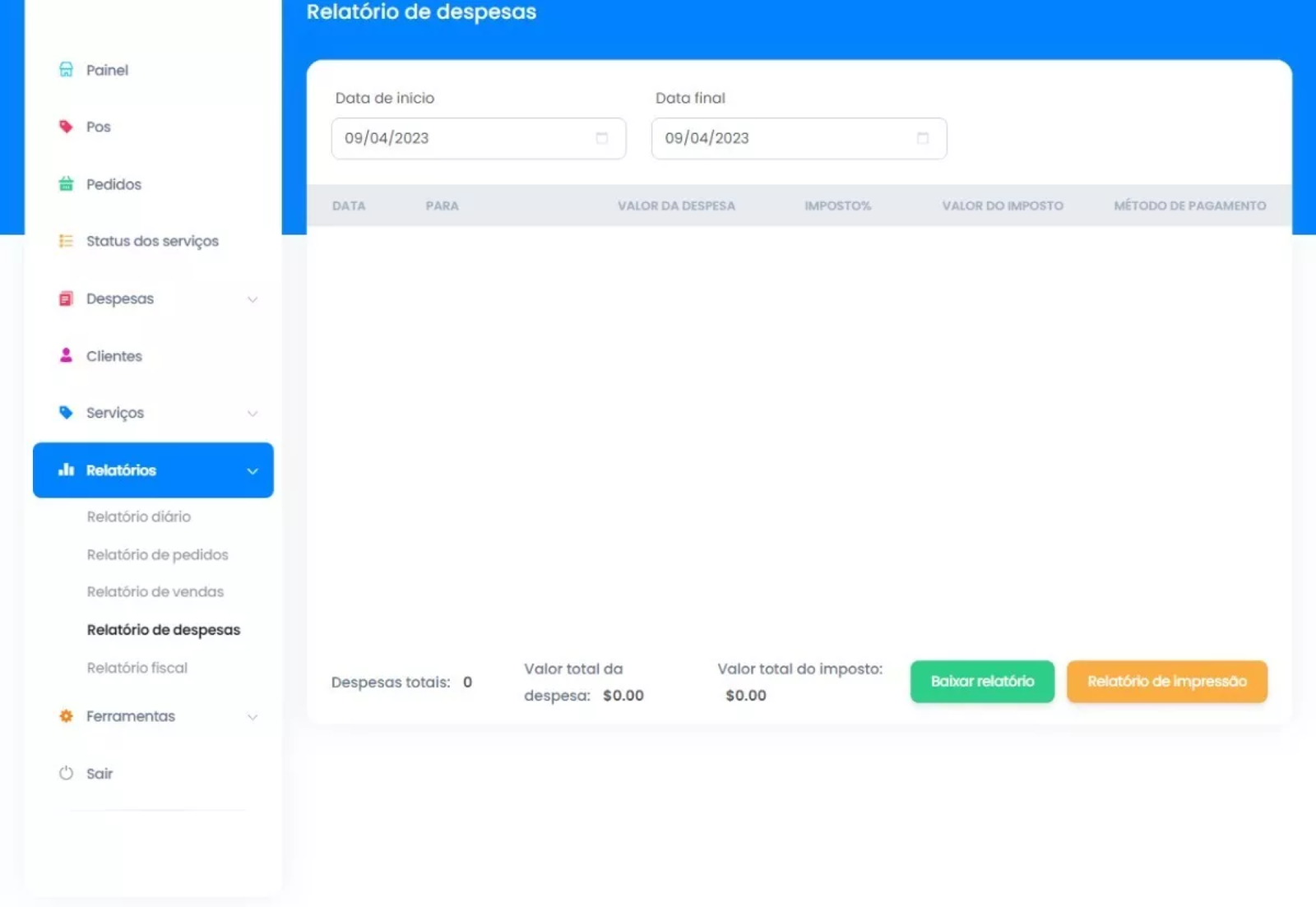Select Relatório de vendas submenu item
The height and width of the screenshot is (907, 1316).
(x=155, y=592)
